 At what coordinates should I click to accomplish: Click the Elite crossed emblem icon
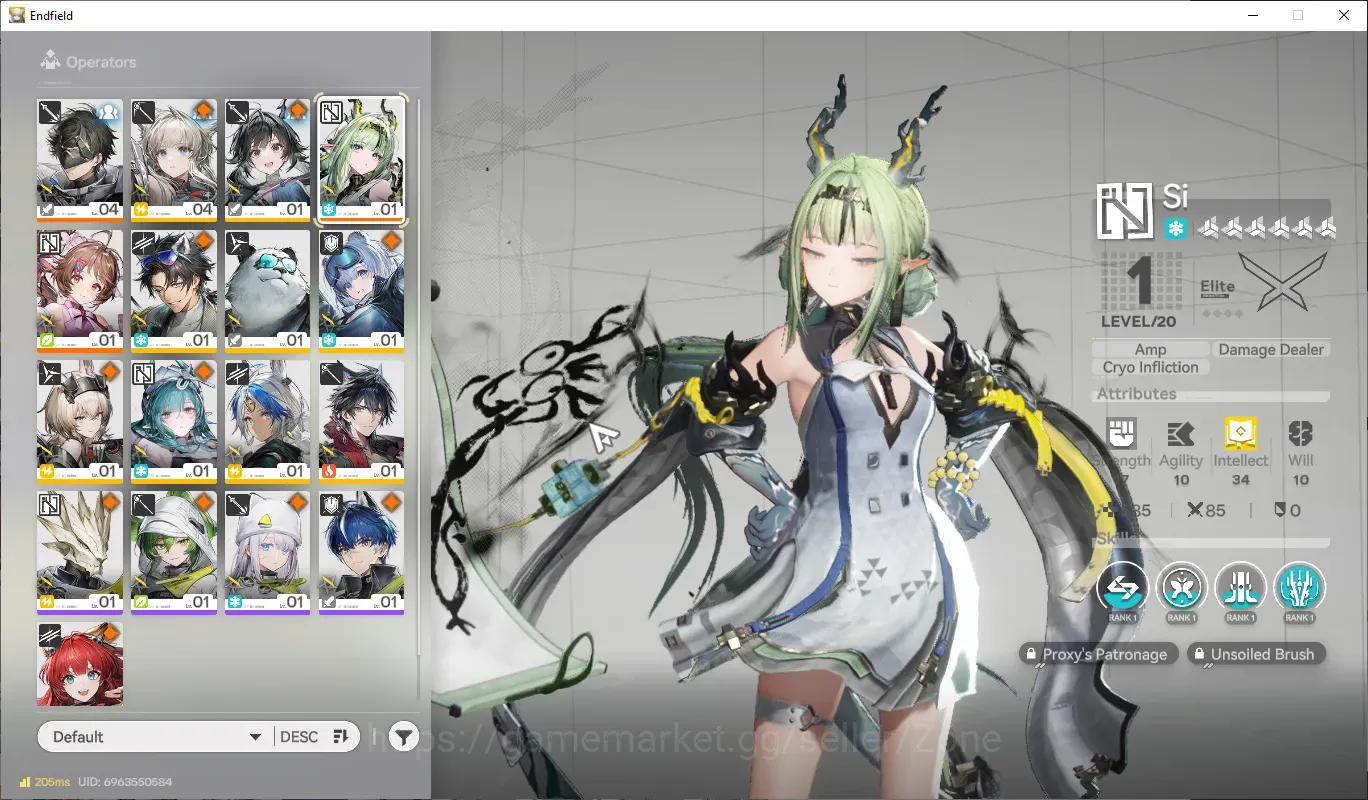[1283, 281]
